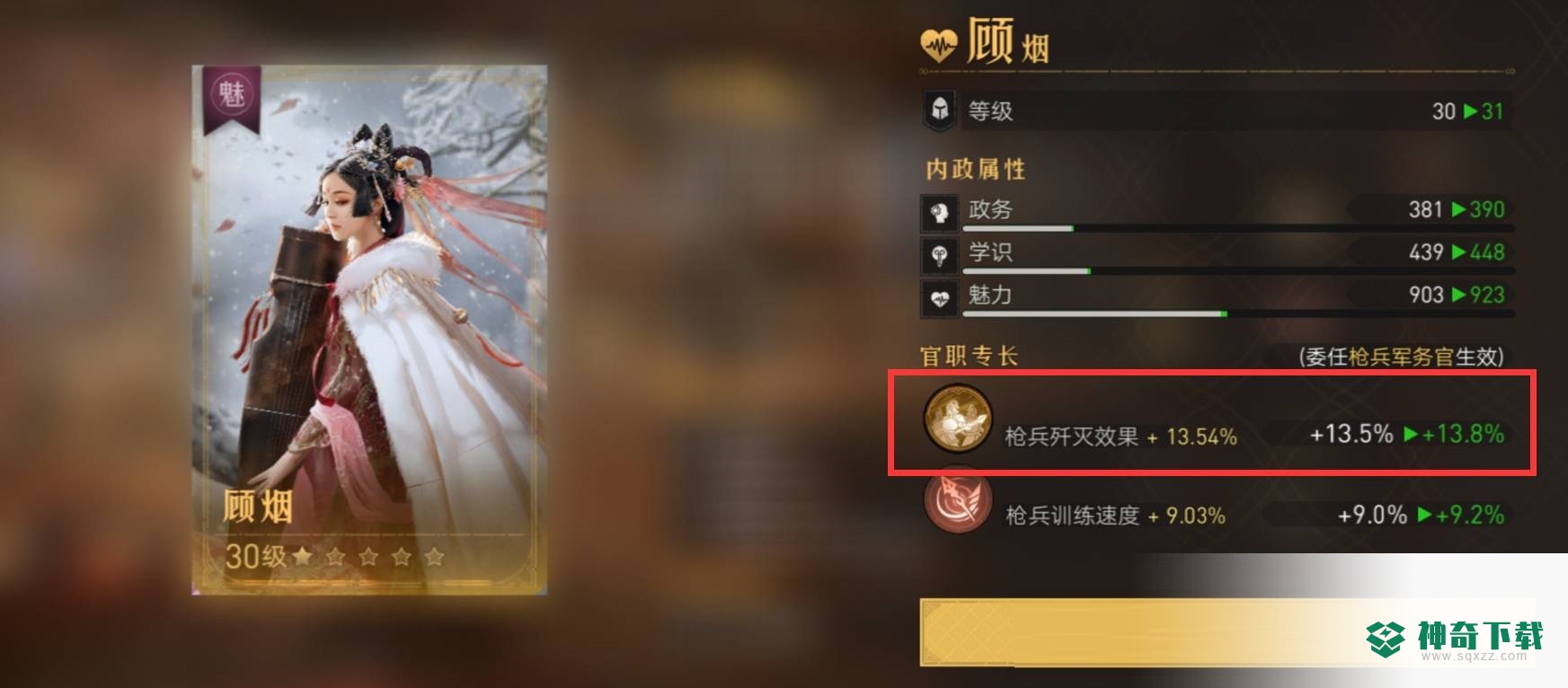Click the 魅力 progress bar

(1238, 313)
